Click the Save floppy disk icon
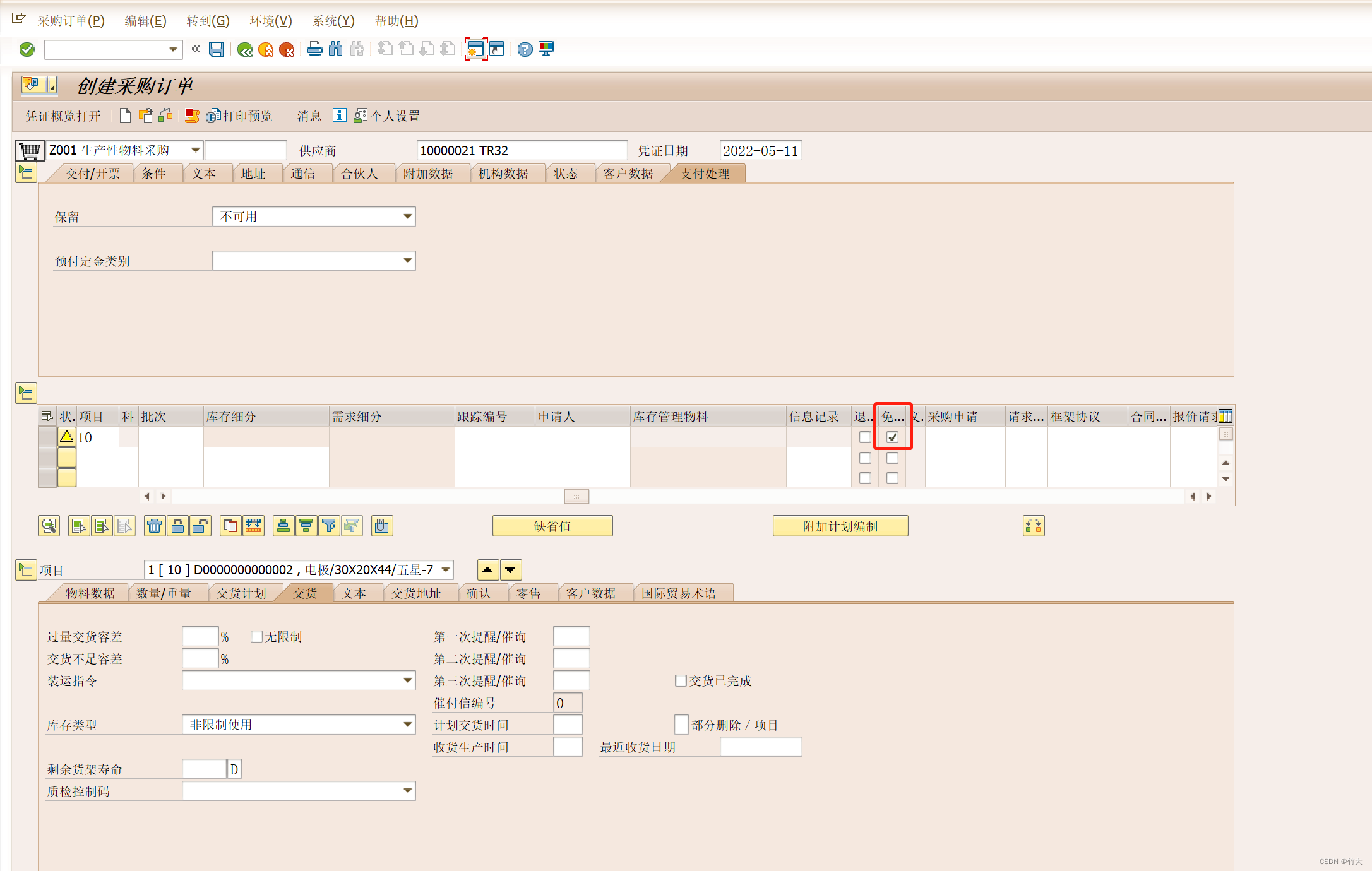The height and width of the screenshot is (871, 1372). click(x=217, y=49)
